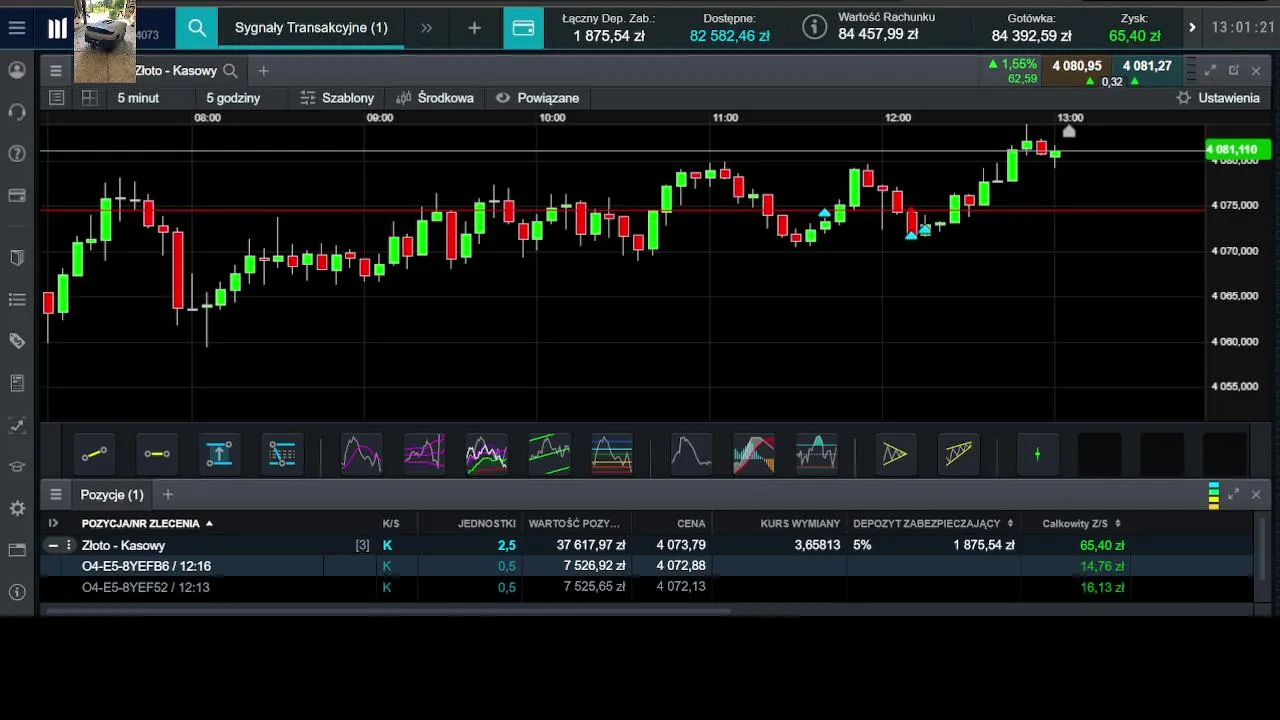The height and width of the screenshot is (720, 1280).
Task: Toggle the chart grid layout icon
Action: pos(89,98)
